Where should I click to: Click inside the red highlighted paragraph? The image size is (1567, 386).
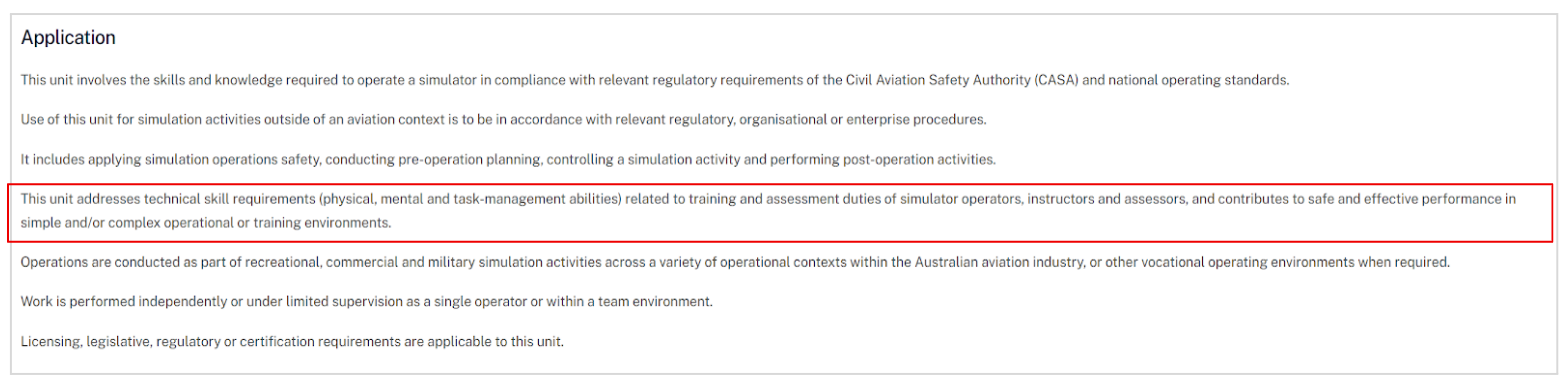click(x=768, y=211)
